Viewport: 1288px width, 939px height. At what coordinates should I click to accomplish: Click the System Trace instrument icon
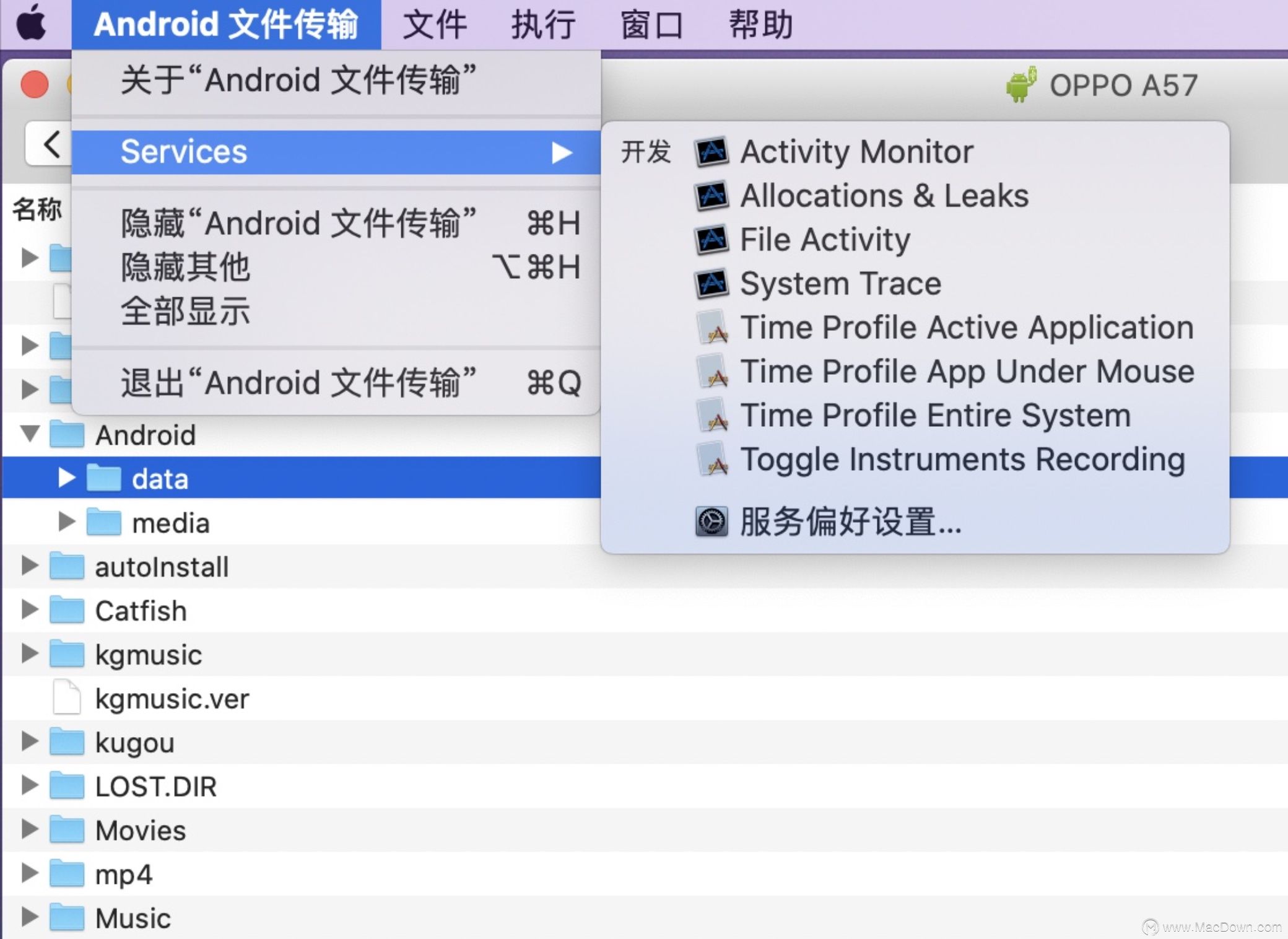713,283
